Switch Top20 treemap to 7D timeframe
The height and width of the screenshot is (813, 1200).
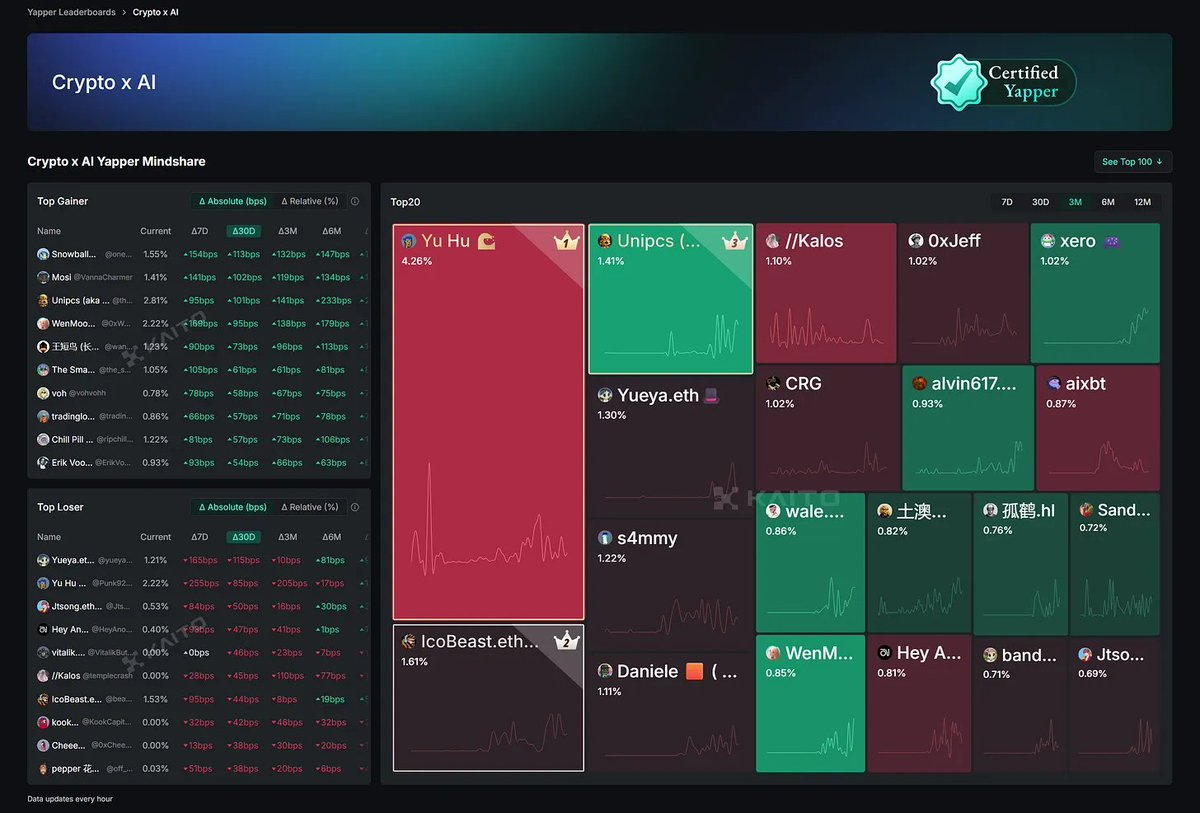click(1007, 202)
